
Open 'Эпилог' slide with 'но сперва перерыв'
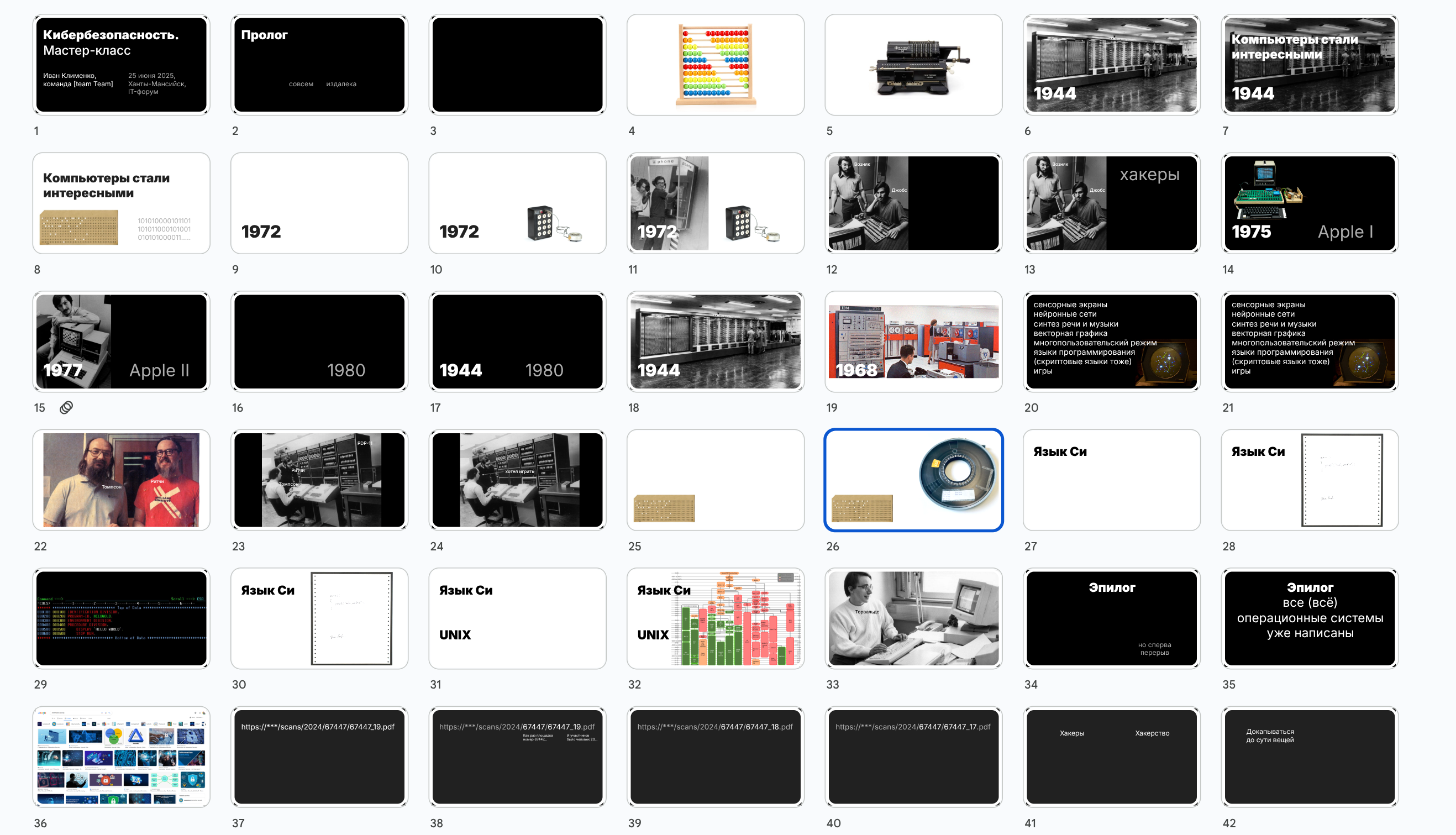coord(1111,618)
